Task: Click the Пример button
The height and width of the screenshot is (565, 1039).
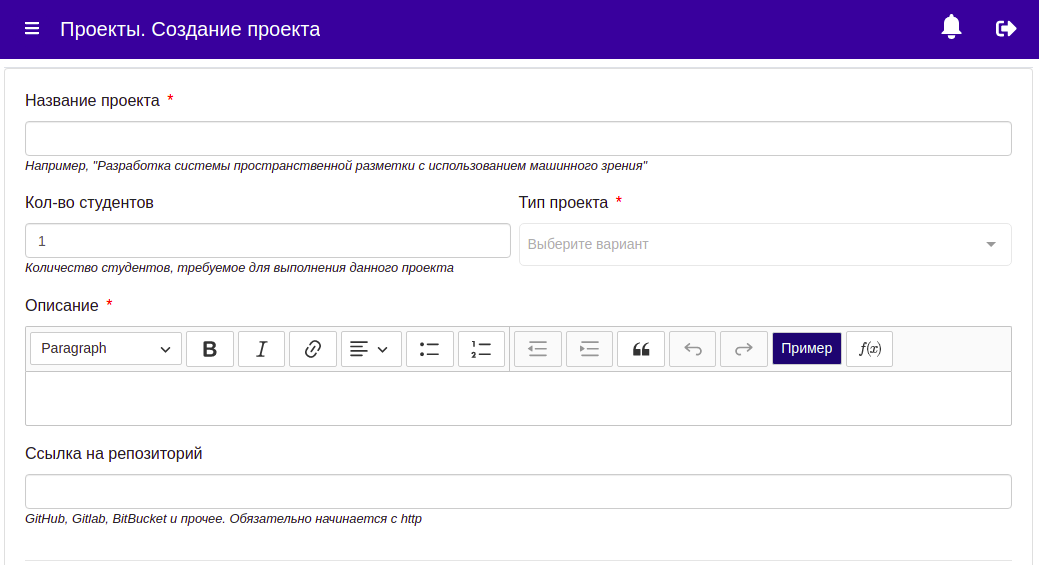Action: (x=806, y=348)
